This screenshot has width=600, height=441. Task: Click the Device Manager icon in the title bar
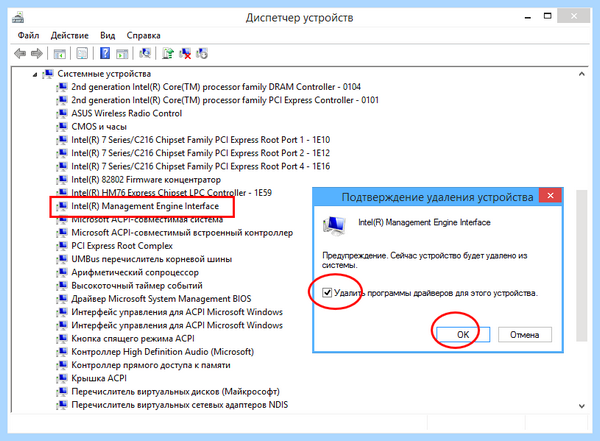(18, 17)
